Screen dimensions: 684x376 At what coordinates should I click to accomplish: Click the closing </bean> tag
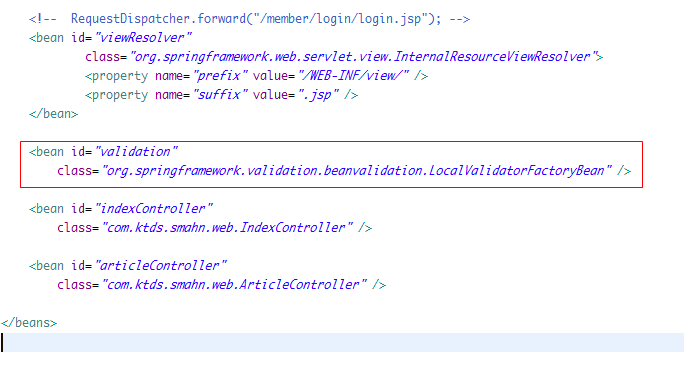pyautogui.click(x=54, y=114)
